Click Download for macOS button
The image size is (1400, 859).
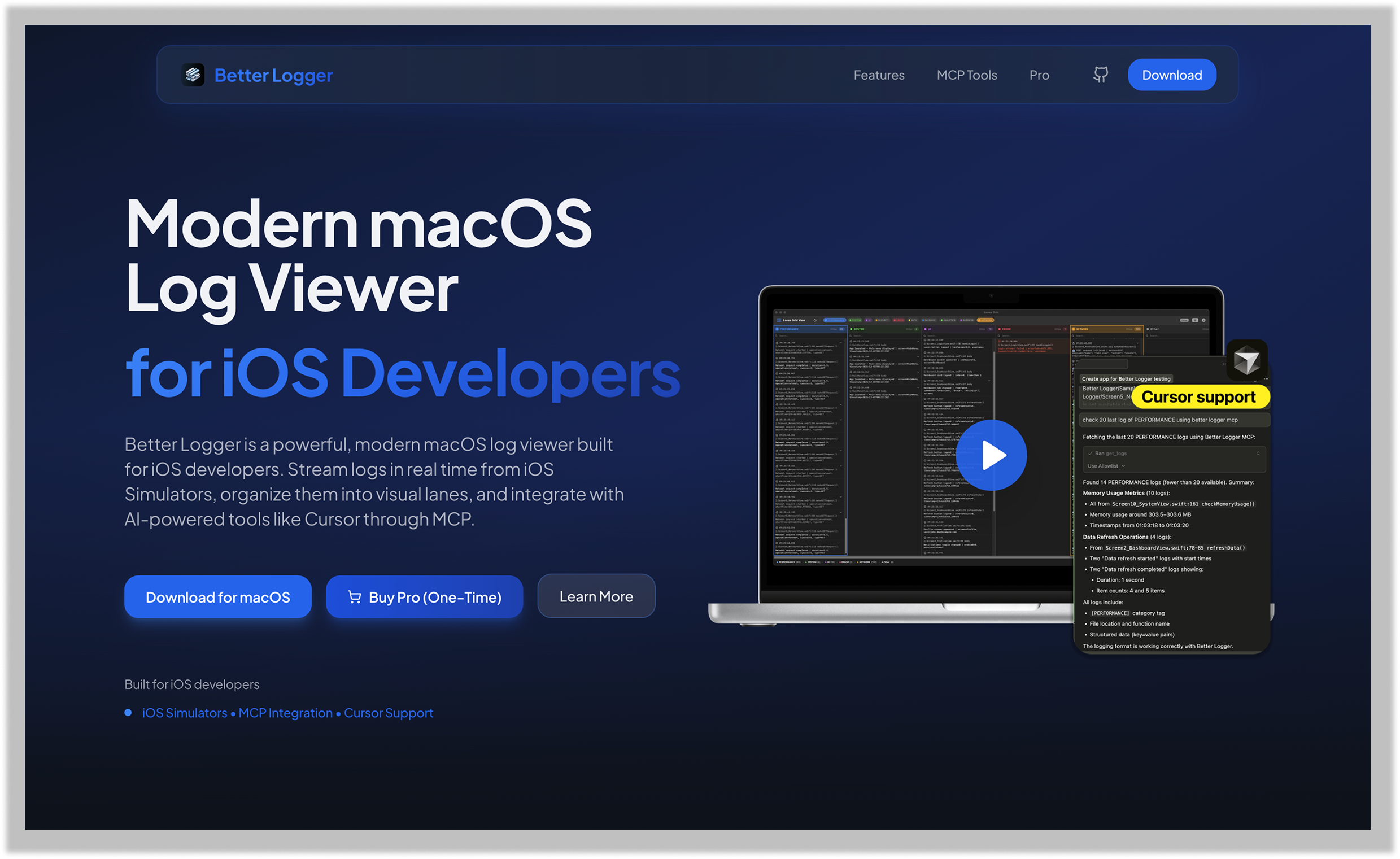[x=217, y=597]
